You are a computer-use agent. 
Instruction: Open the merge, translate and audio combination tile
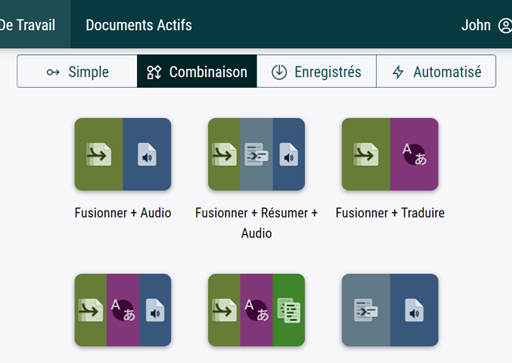coord(123,310)
